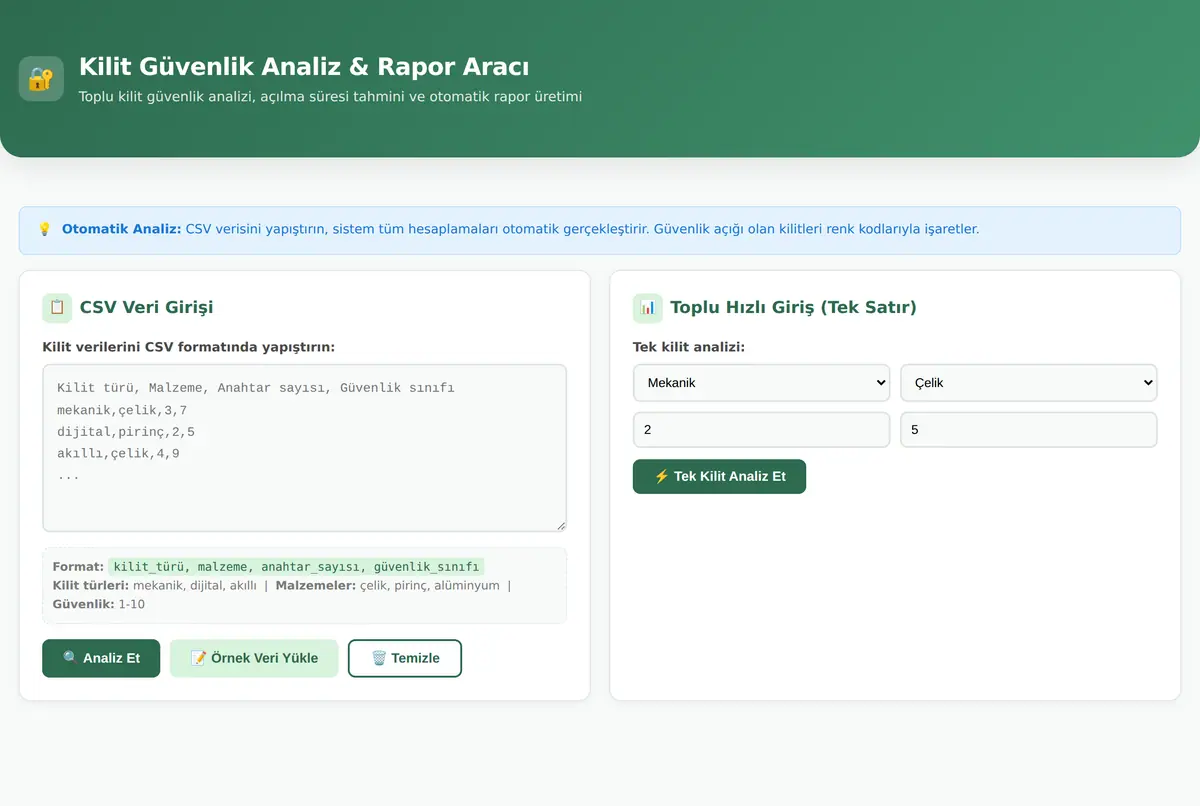The height and width of the screenshot is (806, 1200).
Task: Click the 'Kilit Güvenlik Analiz & Rapor Aracı' title
Action: [x=304, y=67]
